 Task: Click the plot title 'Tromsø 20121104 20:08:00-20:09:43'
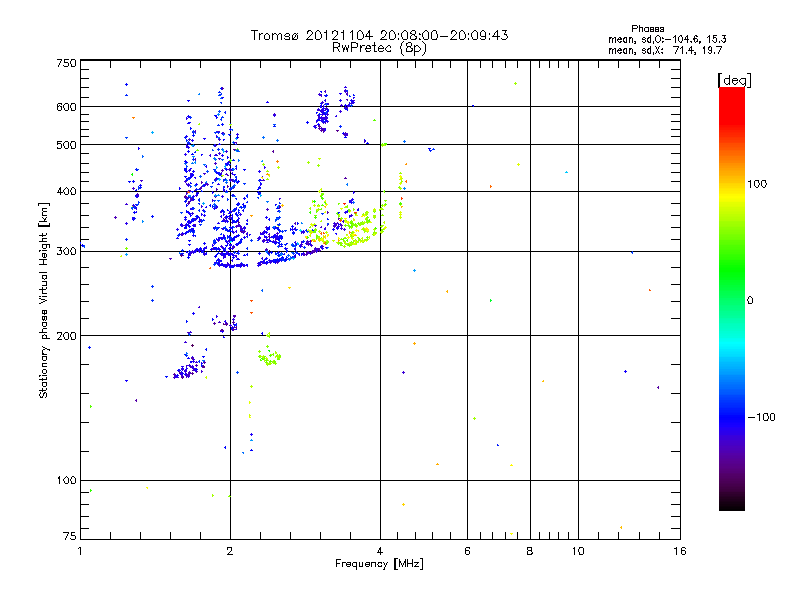tap(379, 35)
